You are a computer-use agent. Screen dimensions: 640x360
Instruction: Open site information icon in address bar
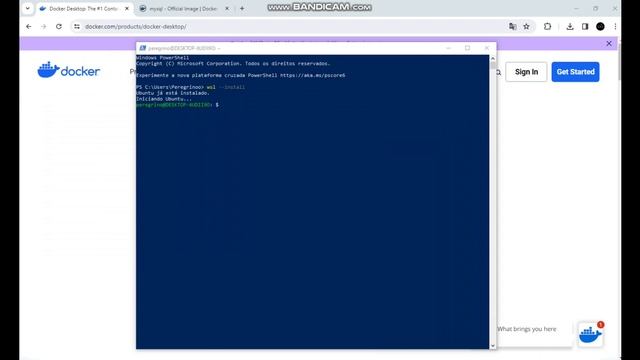pos(77,27)
